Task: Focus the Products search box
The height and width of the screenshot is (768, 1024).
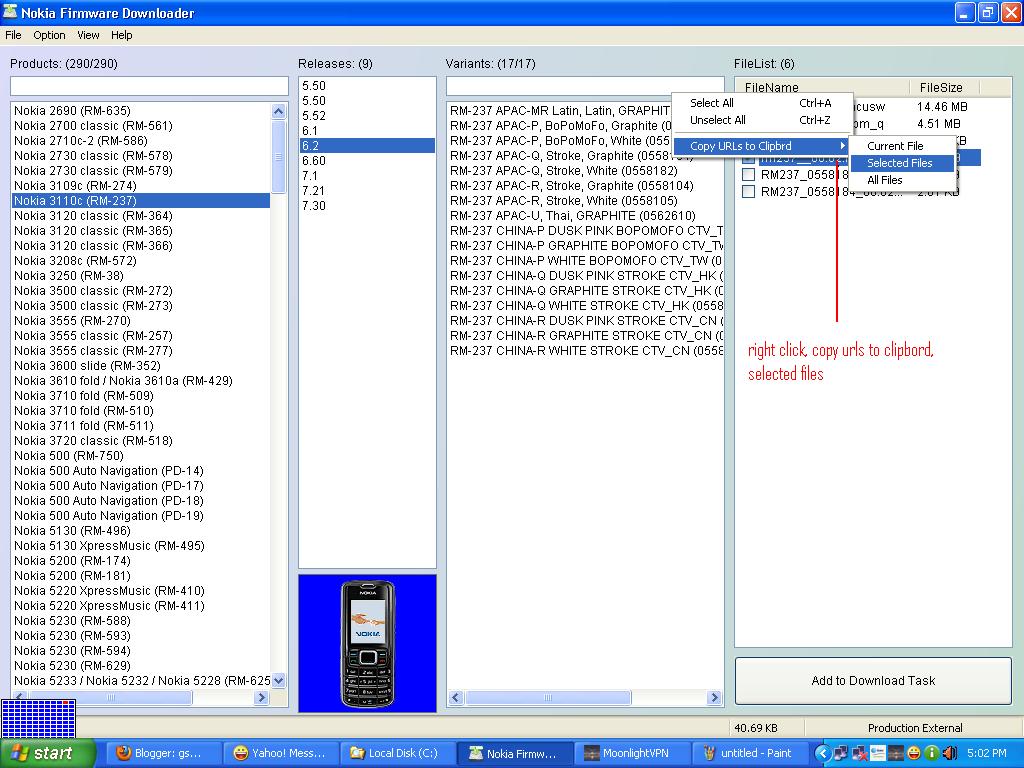Action: coord(149,86)
